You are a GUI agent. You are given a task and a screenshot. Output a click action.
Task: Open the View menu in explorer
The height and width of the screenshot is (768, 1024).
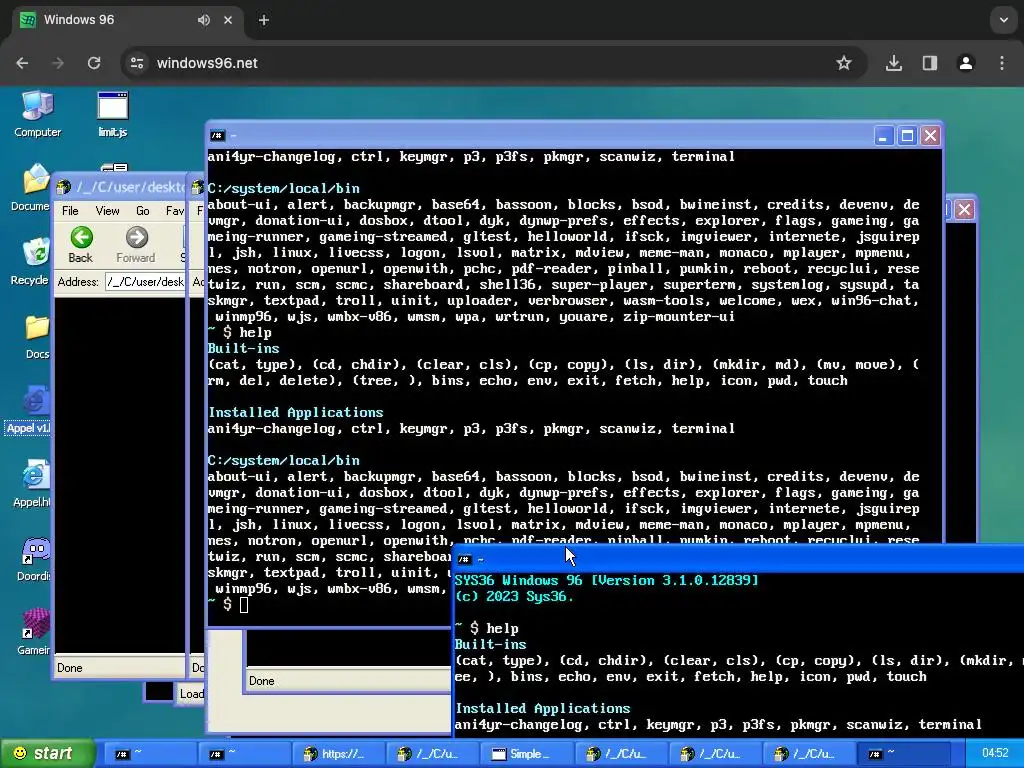click(107, 211)
